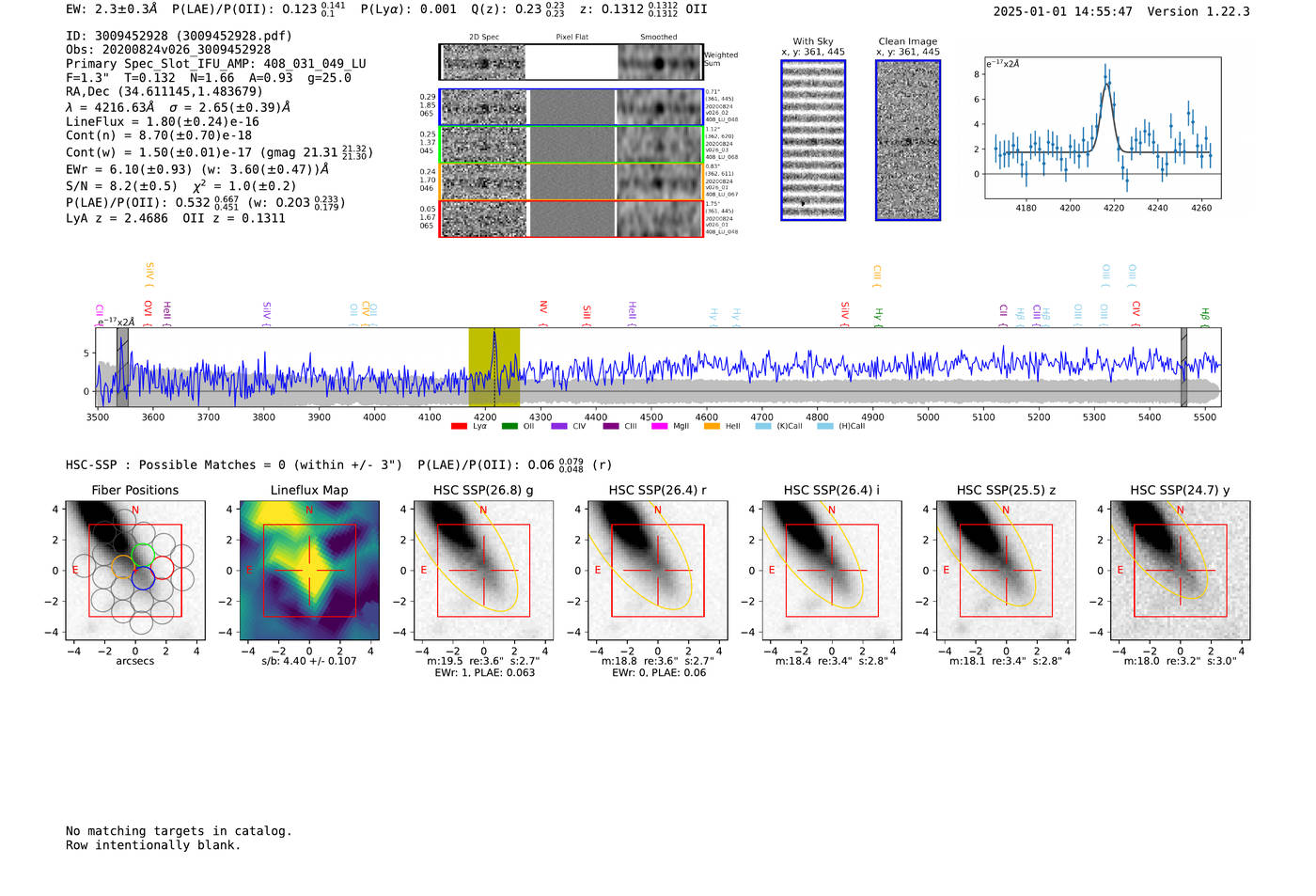This screenshot has height=896, width=1316.
Task: Click the MgII magenta legend swatch
Action: tap(660, 426)
